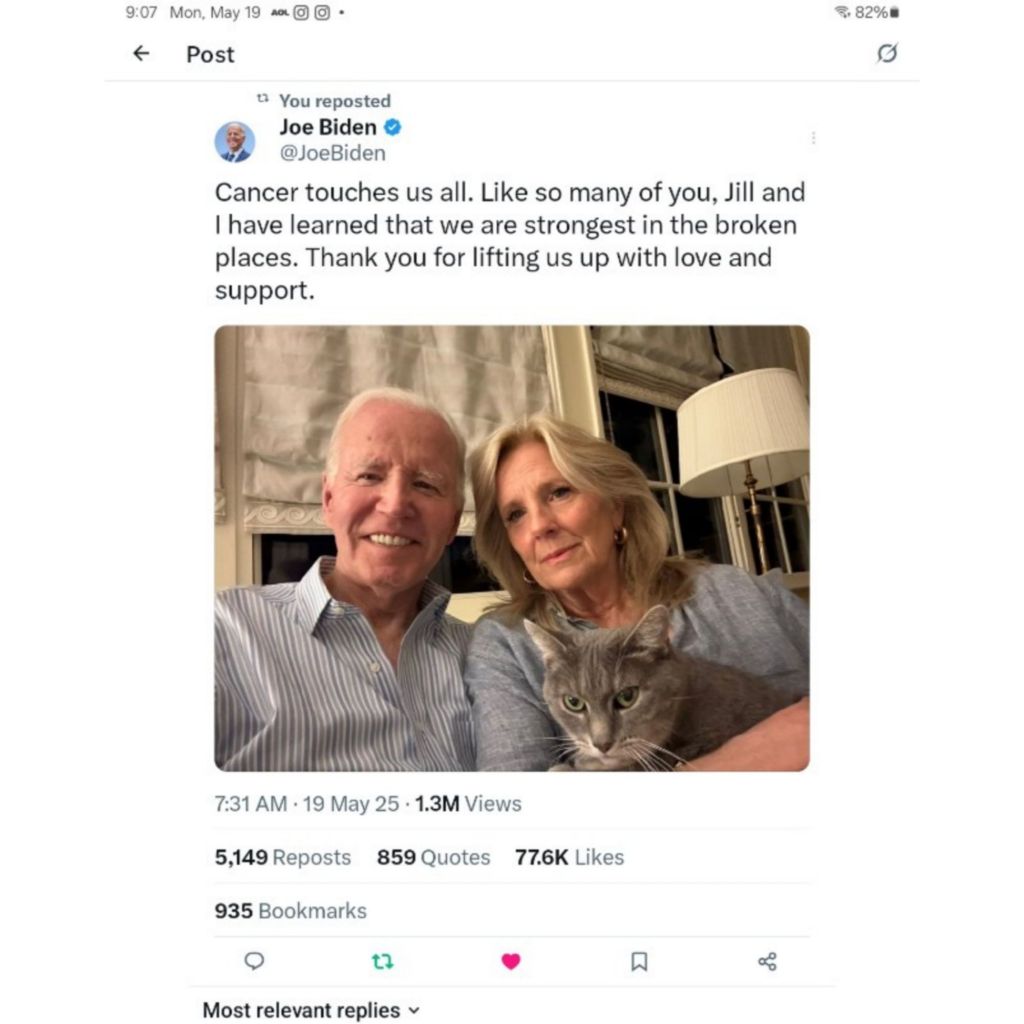Tap the 1.3M Views count
The image size is (1024, 1024).
point(468,803)
